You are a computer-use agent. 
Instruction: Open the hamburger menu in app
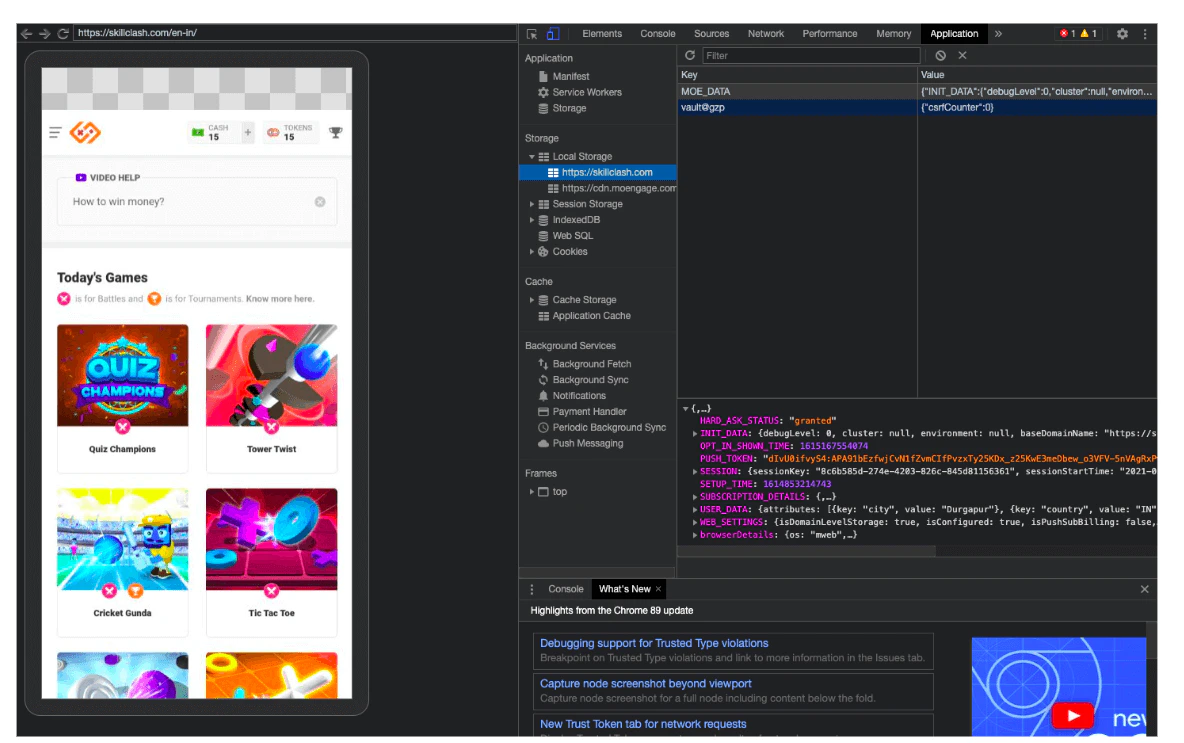coord(55,132)
